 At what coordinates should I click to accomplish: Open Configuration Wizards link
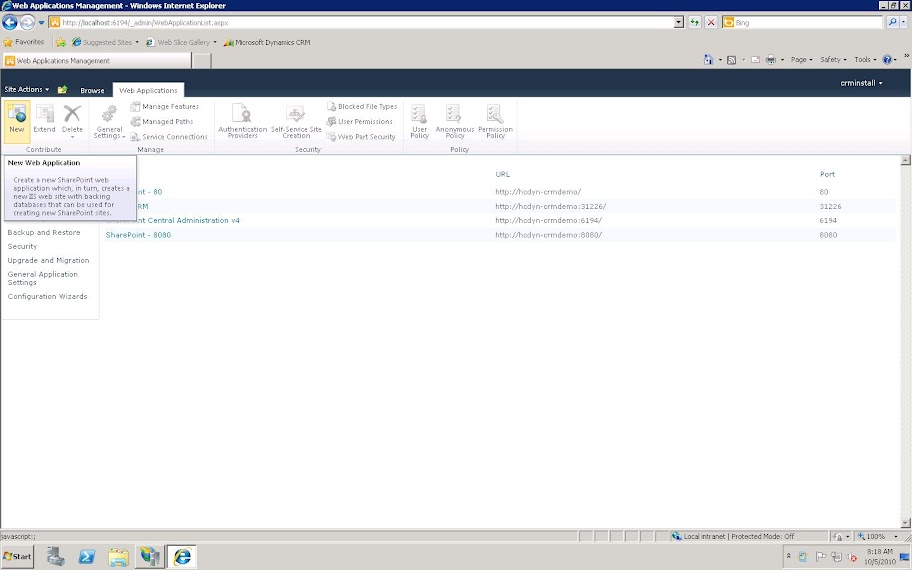tap(47, 296)
